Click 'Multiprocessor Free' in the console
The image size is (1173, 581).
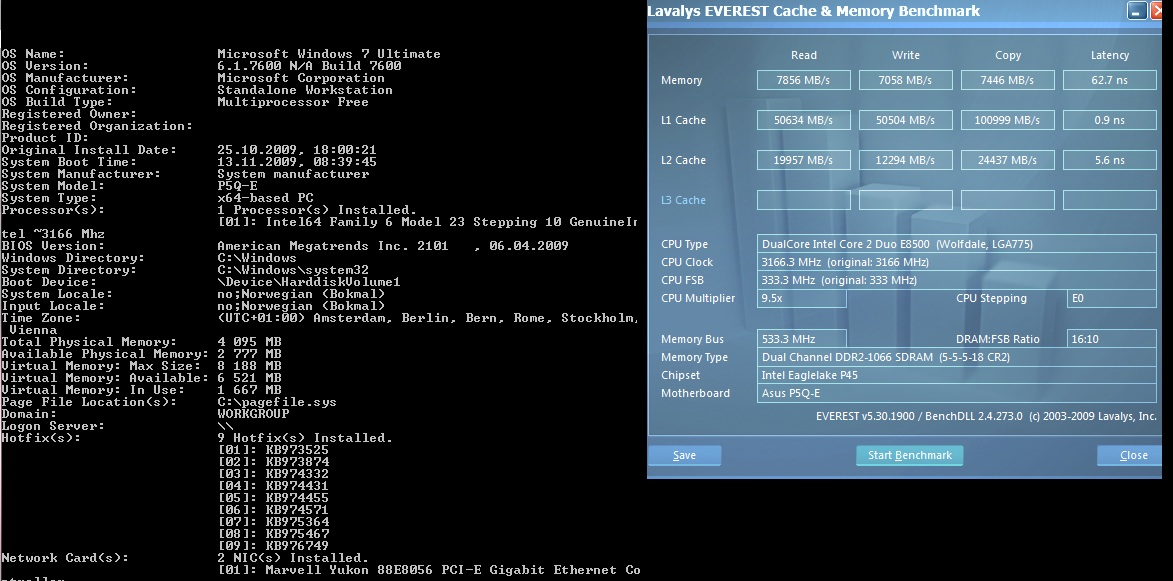coord(293,102)
